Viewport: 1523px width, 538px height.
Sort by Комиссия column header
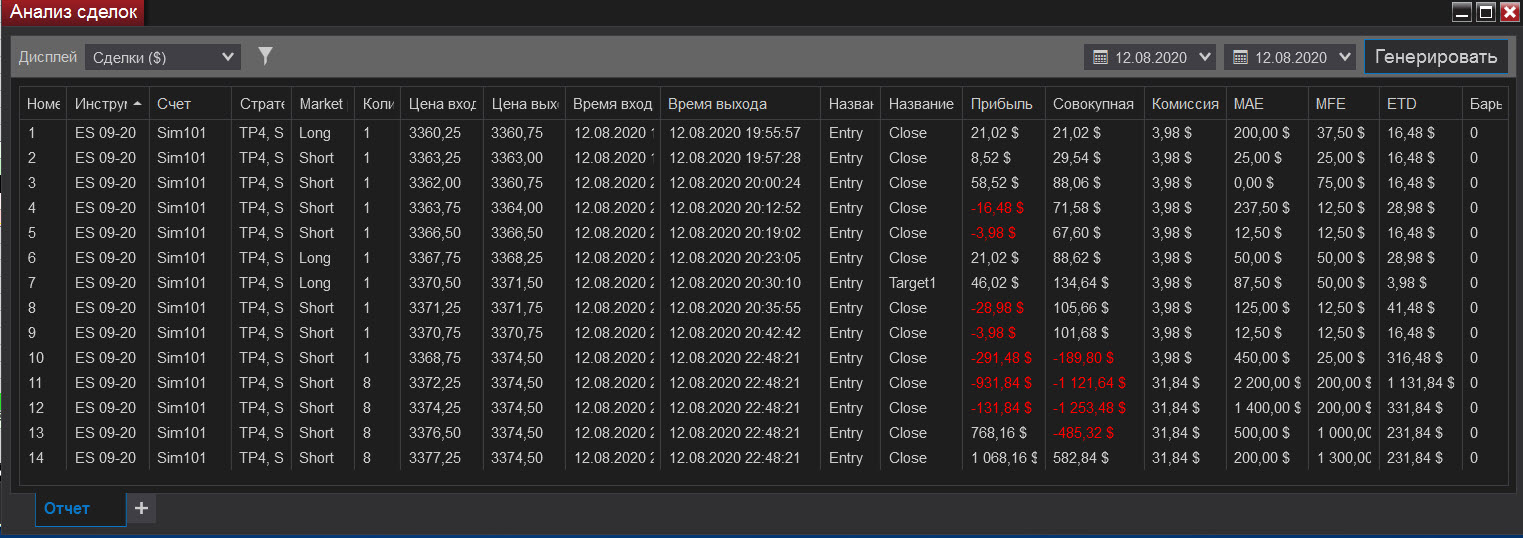[x=1185, y=104]
